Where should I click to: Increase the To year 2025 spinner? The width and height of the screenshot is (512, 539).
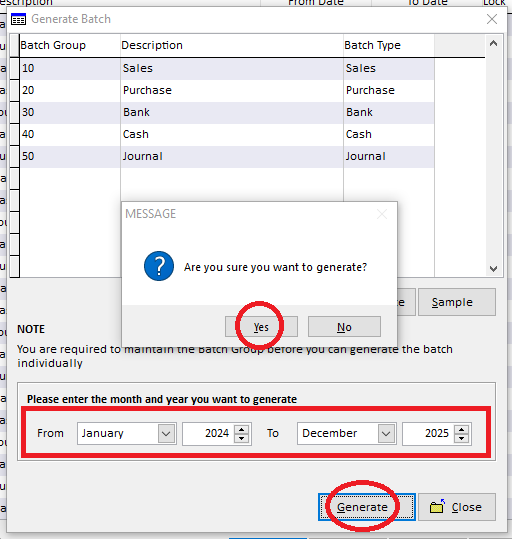pos(461,429)
